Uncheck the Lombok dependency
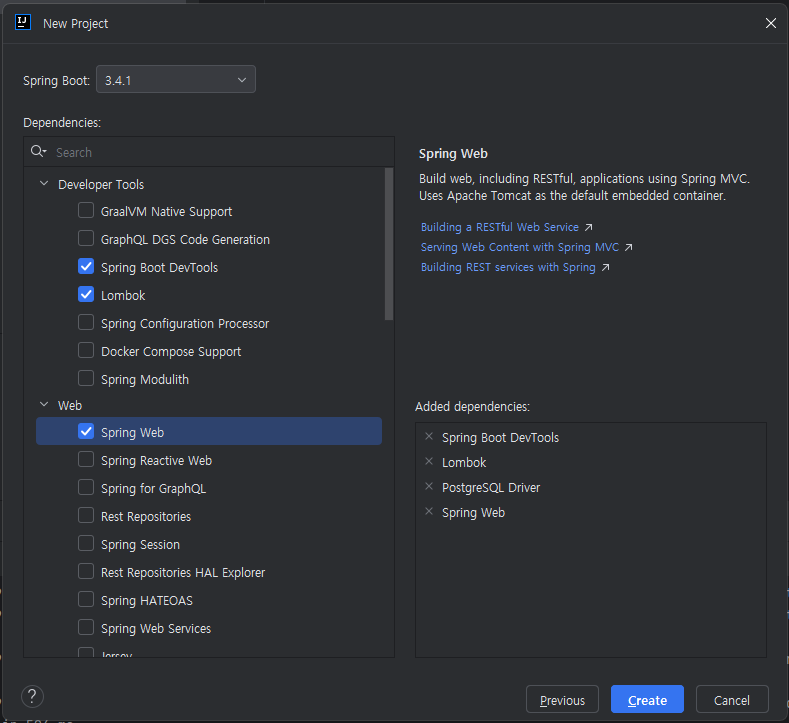The height and width of the screenshot is (723, 789). point(86,294)
